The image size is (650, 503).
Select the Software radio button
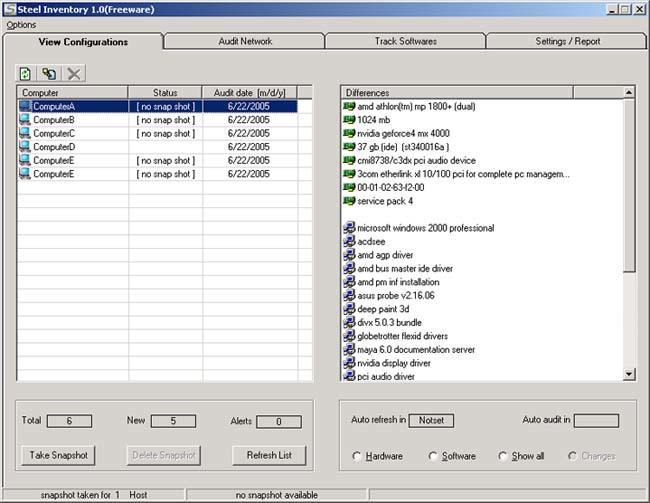point(433,457)
